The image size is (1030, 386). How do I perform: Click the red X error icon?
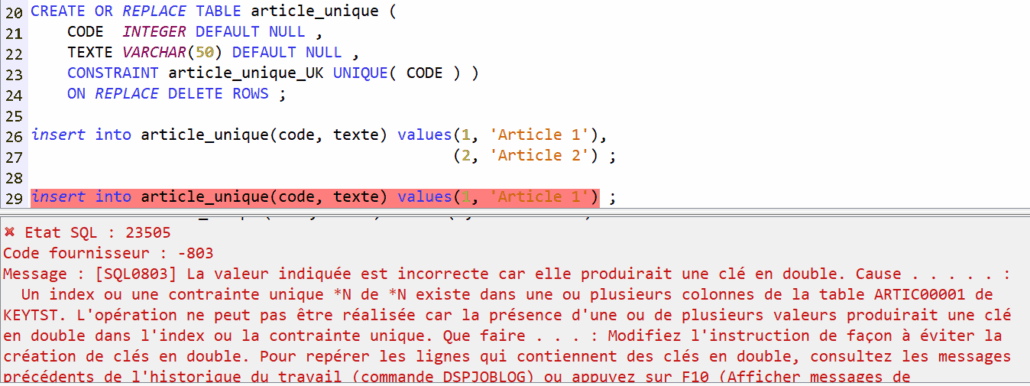click(x=9, y=232)
